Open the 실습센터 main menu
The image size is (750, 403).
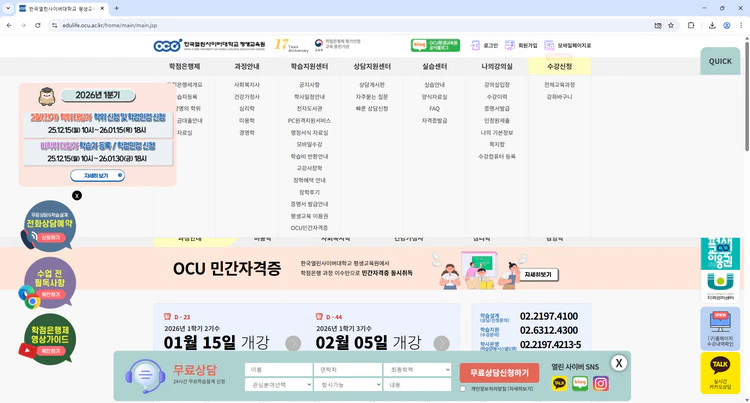(434, 66)
